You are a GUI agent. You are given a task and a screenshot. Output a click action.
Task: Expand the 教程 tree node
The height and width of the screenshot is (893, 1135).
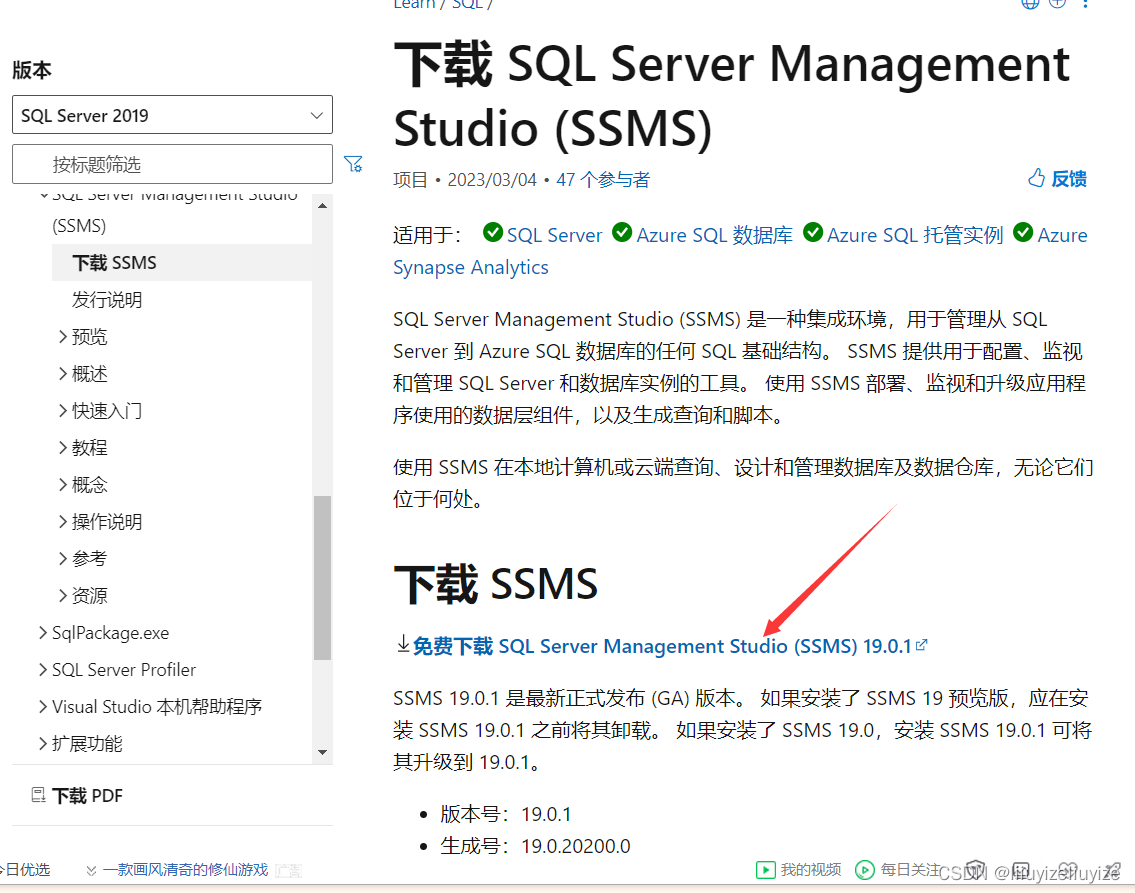[x=63, y=447]
